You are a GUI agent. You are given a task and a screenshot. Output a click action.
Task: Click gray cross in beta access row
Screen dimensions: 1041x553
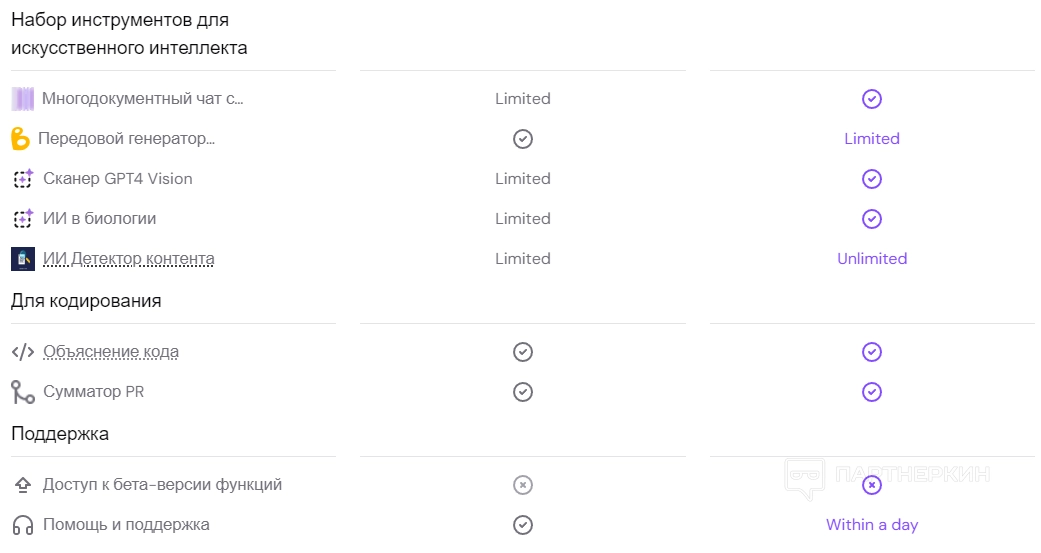(x=522, y=485)
